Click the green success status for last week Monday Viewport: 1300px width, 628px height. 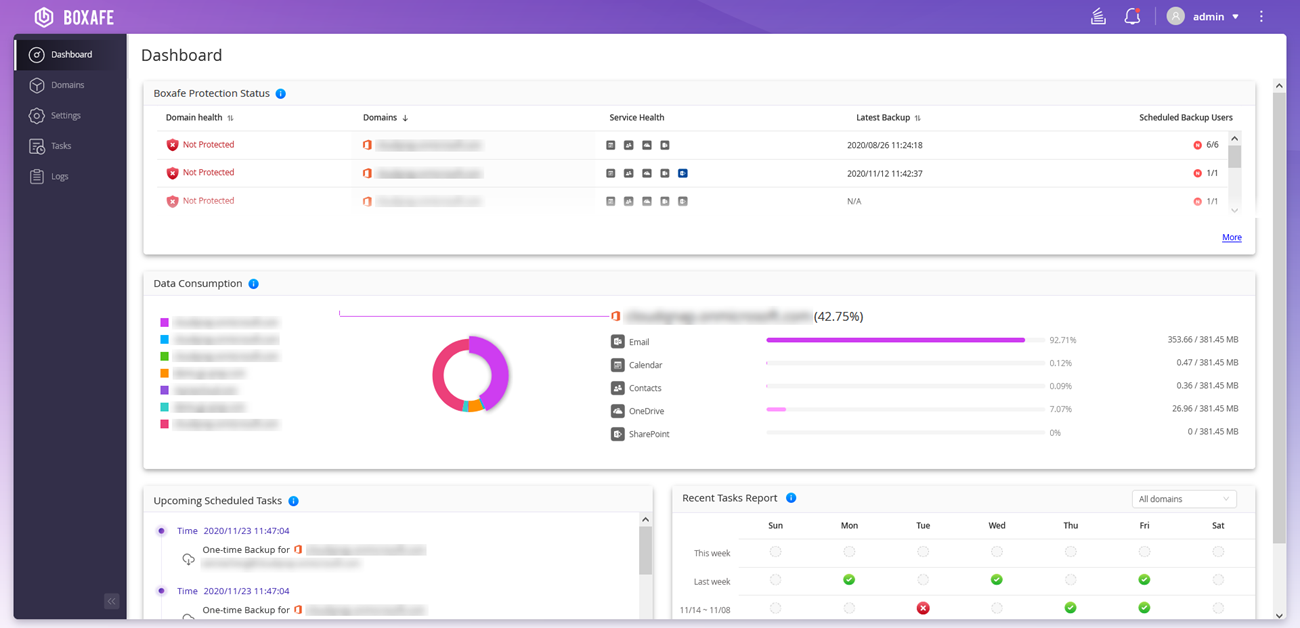click(849, 580)
